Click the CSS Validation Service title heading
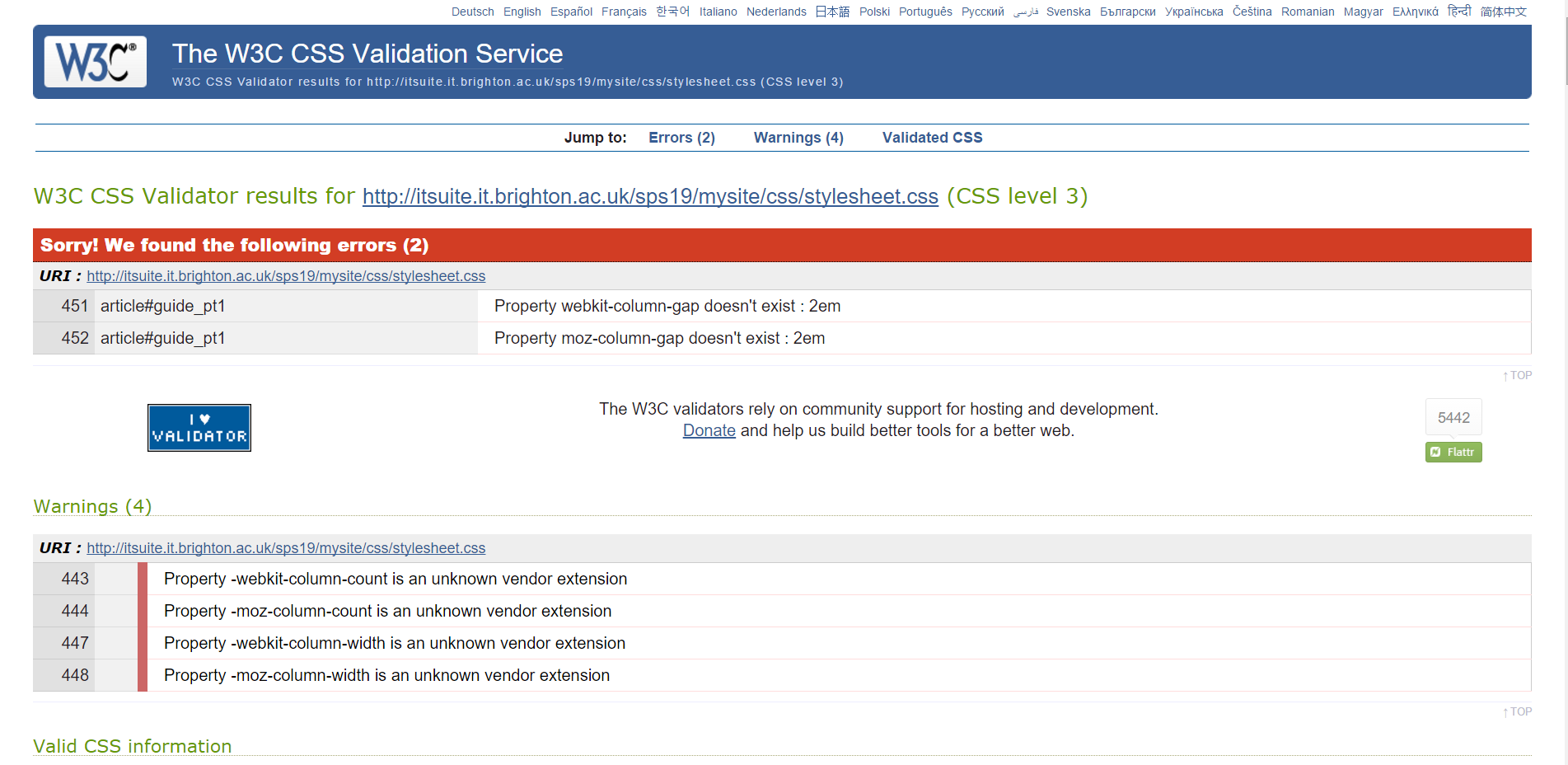 click(x=367, y=54)
